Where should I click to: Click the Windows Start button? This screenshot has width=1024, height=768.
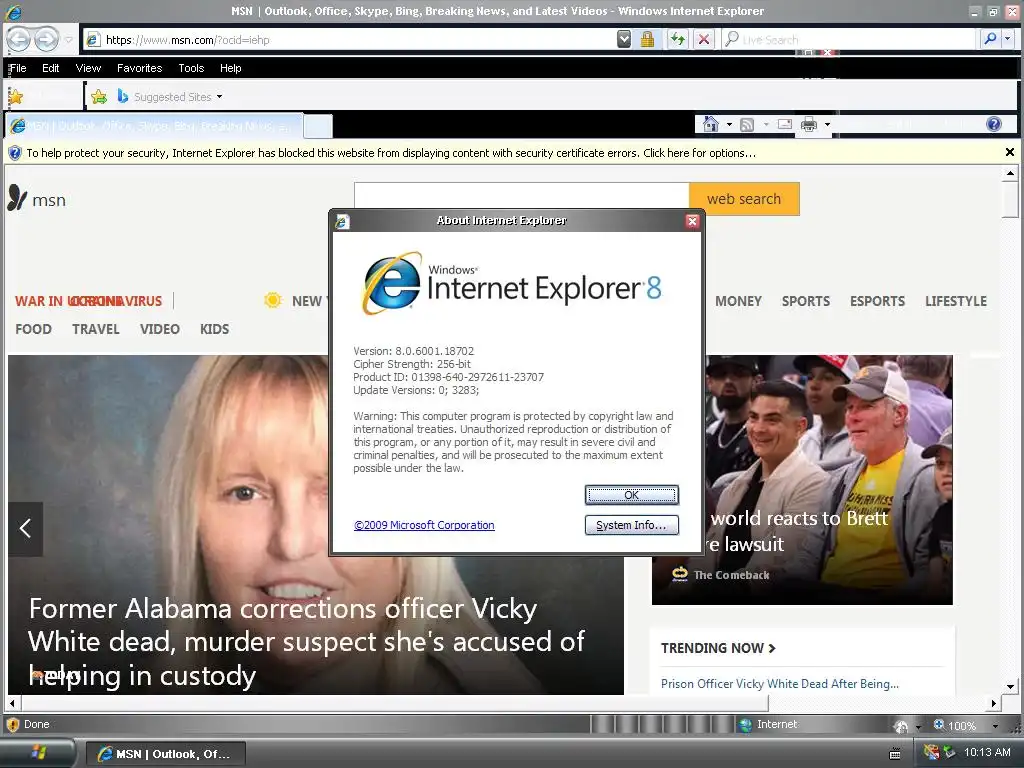39,754
